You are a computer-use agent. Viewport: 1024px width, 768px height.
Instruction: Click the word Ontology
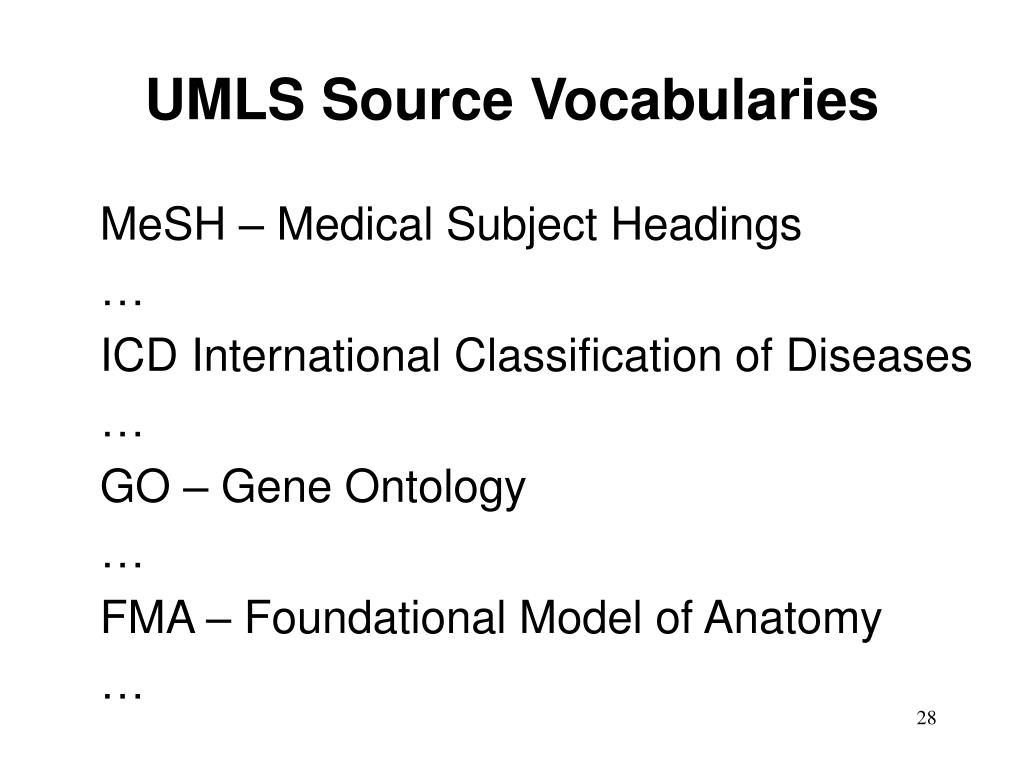435,488
